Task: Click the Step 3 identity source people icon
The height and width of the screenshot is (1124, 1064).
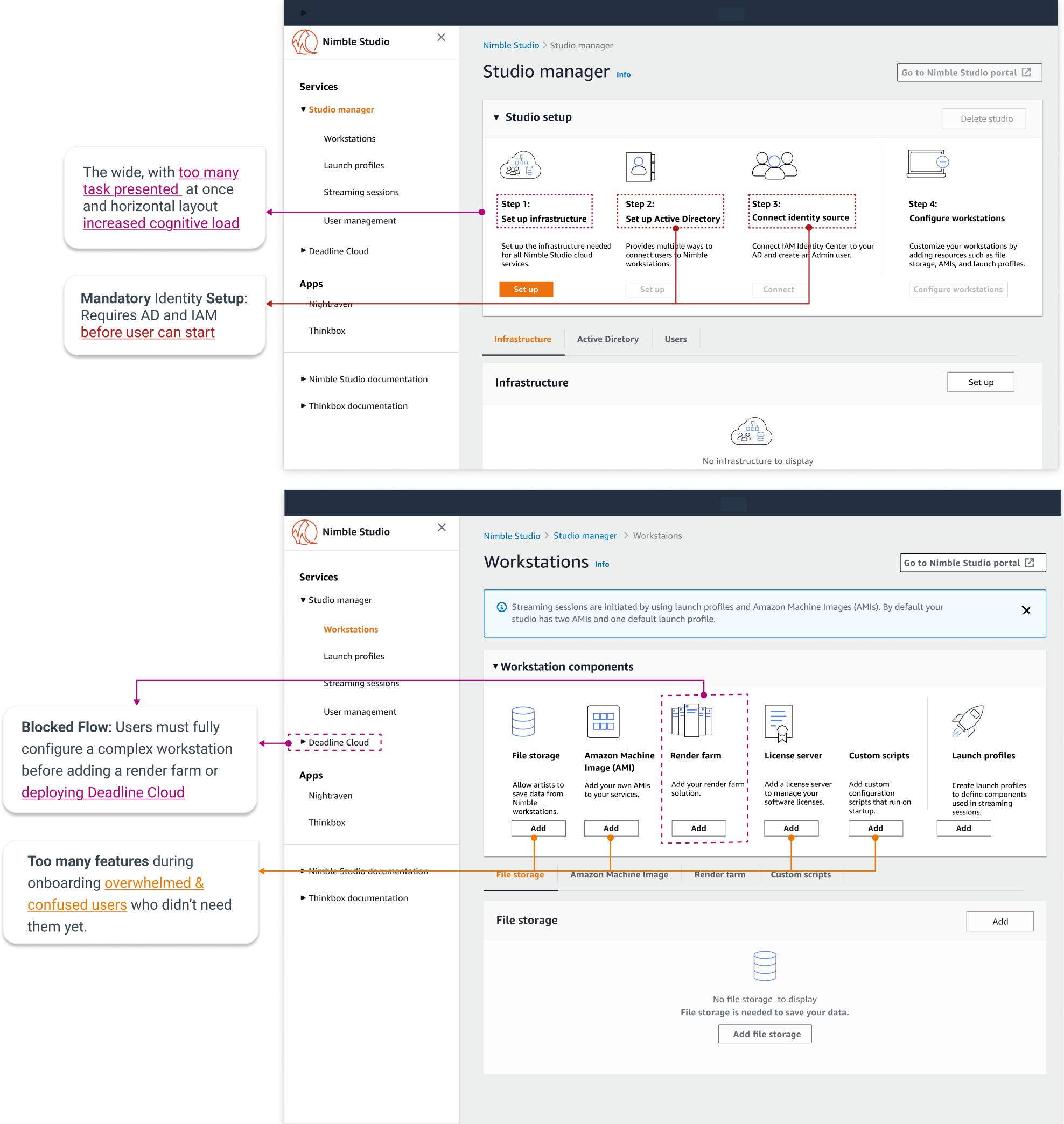Action: (774, 166)
